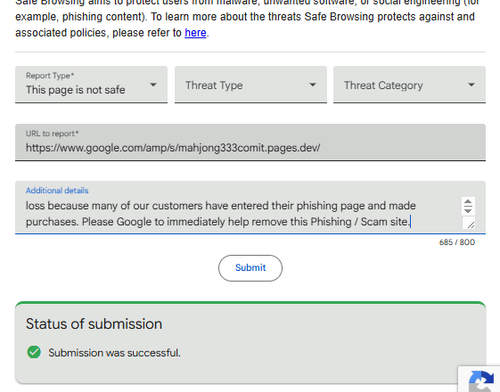This screenshot has height=392, width=500.
Task: Open the Threat Type dropdown
Action: (x=251, y=85)
